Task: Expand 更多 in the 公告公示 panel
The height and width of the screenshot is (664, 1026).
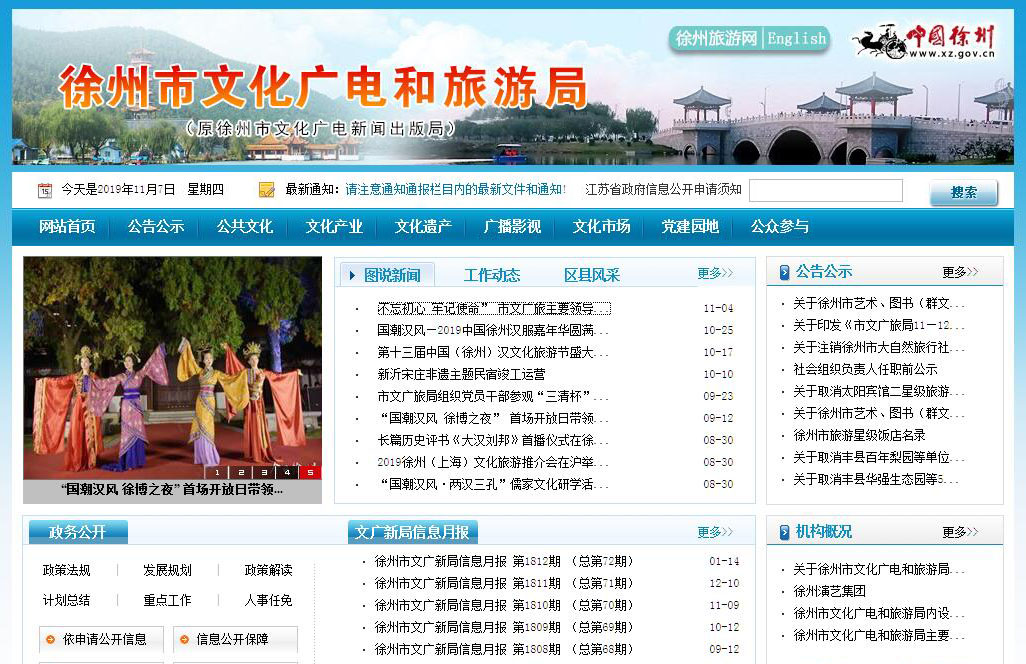Action: (959, 272)
